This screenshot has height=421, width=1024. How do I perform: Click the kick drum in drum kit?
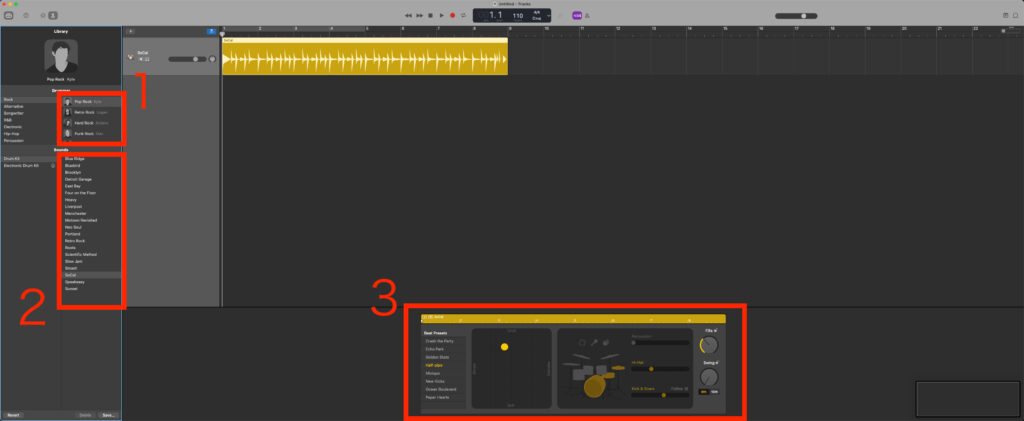point(595,386)
